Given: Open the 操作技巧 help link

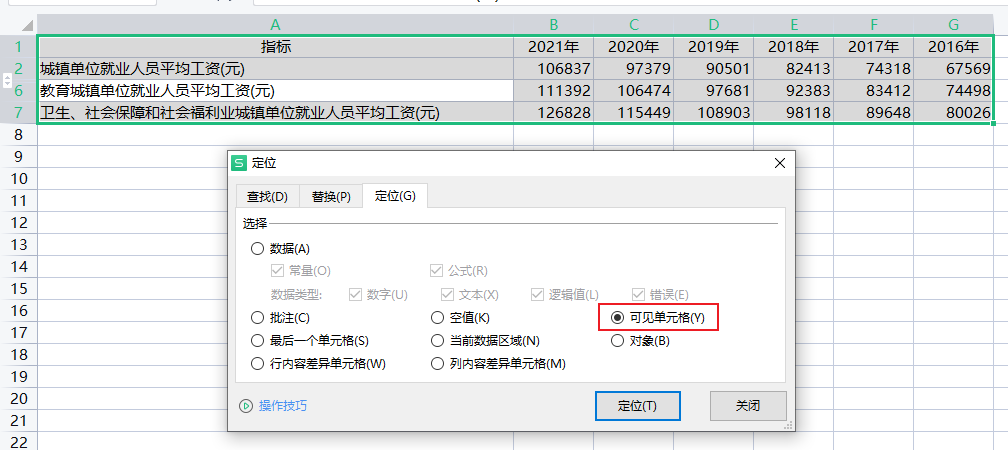Looking at the screenshot, I should coord(283,406).
